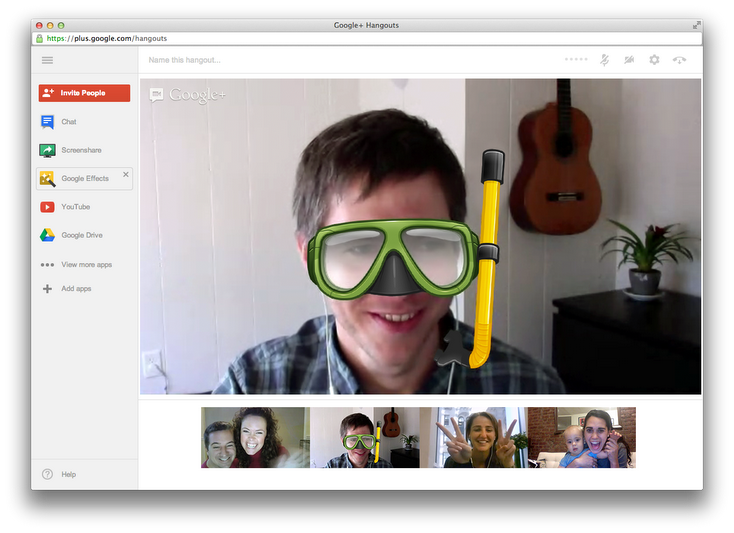Image resolution: width=734 pixels, height=533 pixels.
Task: Click the Chat text label
Action: pyautogui.click(x=69, y=122)
